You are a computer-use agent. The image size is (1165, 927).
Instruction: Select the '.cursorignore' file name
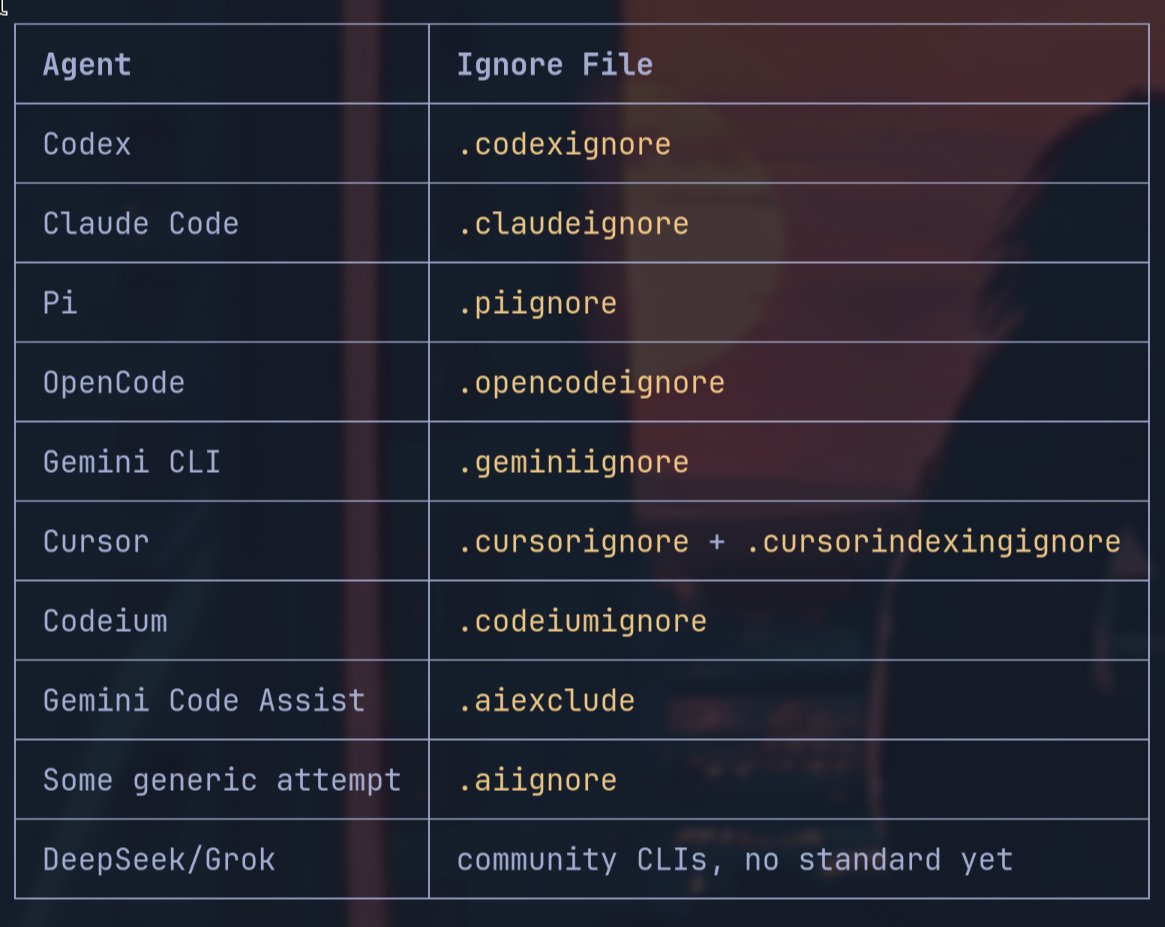click(574, 542)
